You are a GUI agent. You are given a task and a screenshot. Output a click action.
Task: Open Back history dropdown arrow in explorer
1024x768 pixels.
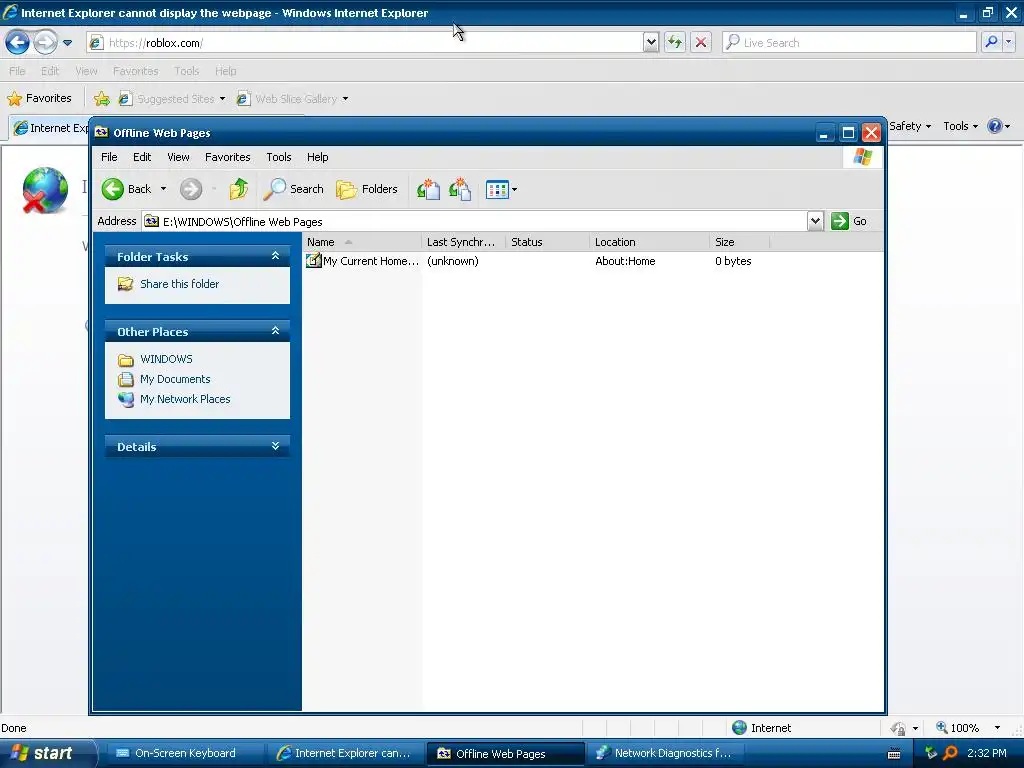click(163, 189)
